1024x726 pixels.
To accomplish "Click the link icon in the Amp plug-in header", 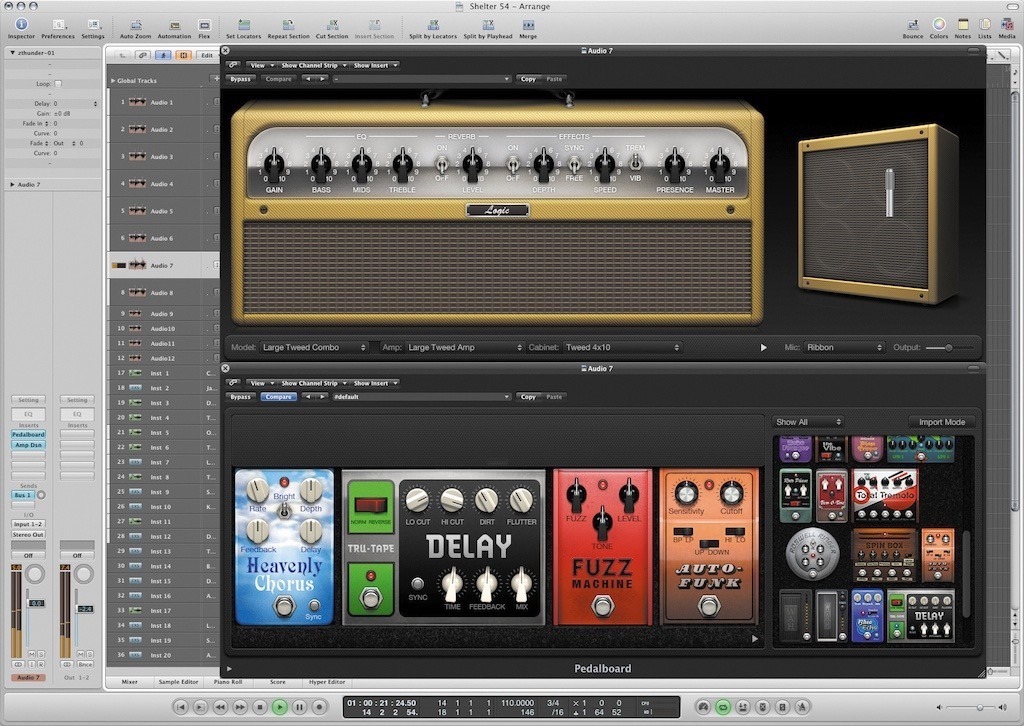I will tap(233, 65).
